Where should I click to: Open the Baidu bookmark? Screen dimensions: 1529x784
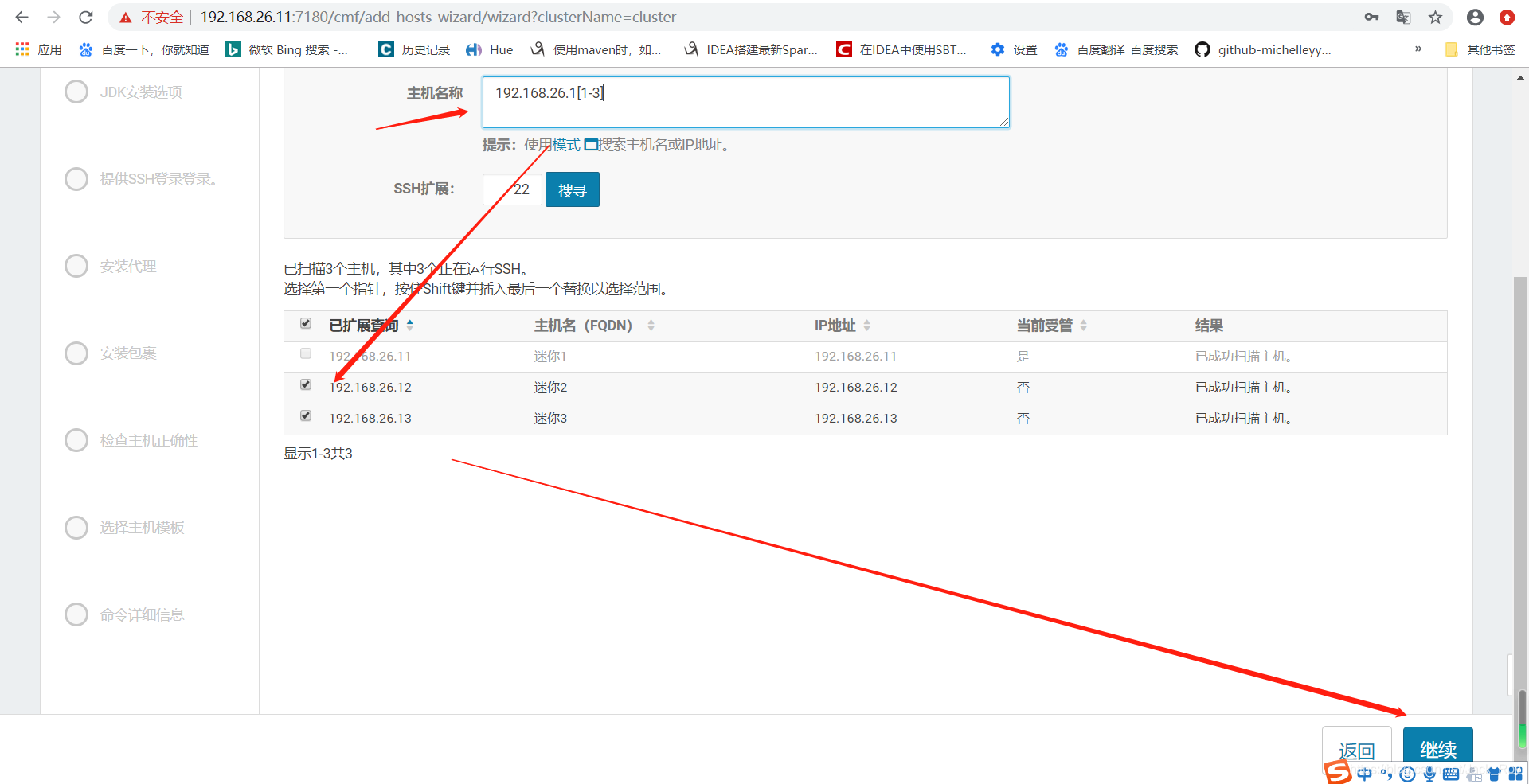pos(144,49)
